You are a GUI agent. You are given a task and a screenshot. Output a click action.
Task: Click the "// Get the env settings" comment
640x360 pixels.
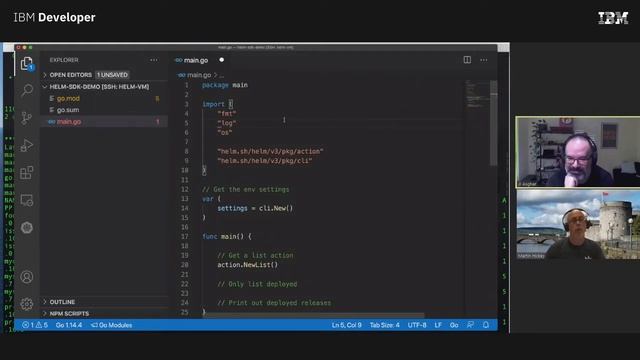pyautogui.click(x=246, y=189)
